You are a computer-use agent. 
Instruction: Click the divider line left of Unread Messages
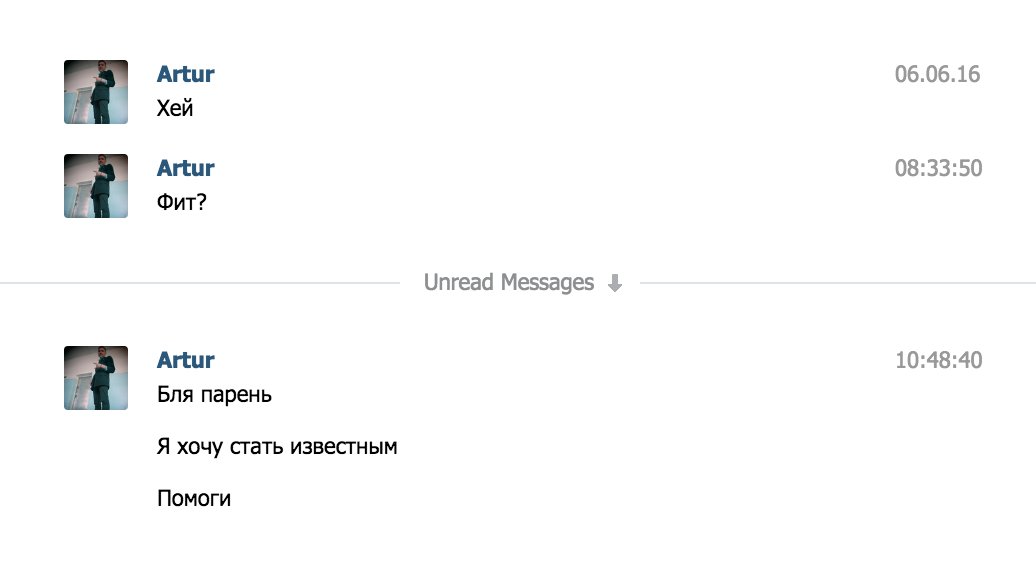pyautogui.click(x=200, y=284)
